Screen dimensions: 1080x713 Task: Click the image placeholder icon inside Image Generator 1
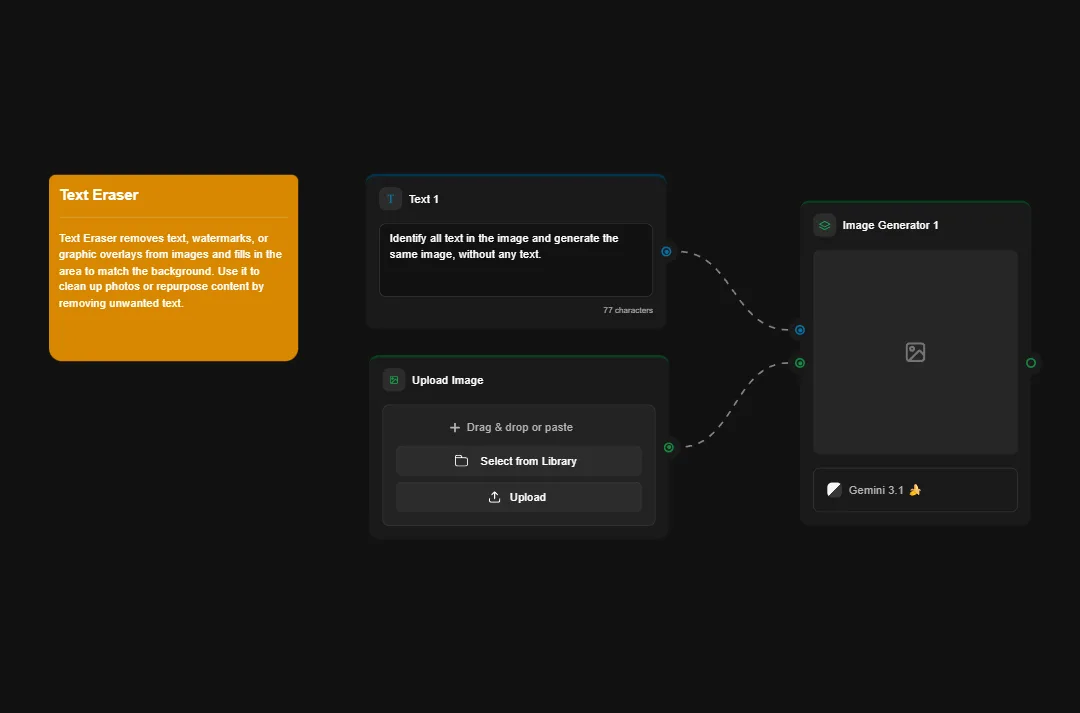click(914, 352)
